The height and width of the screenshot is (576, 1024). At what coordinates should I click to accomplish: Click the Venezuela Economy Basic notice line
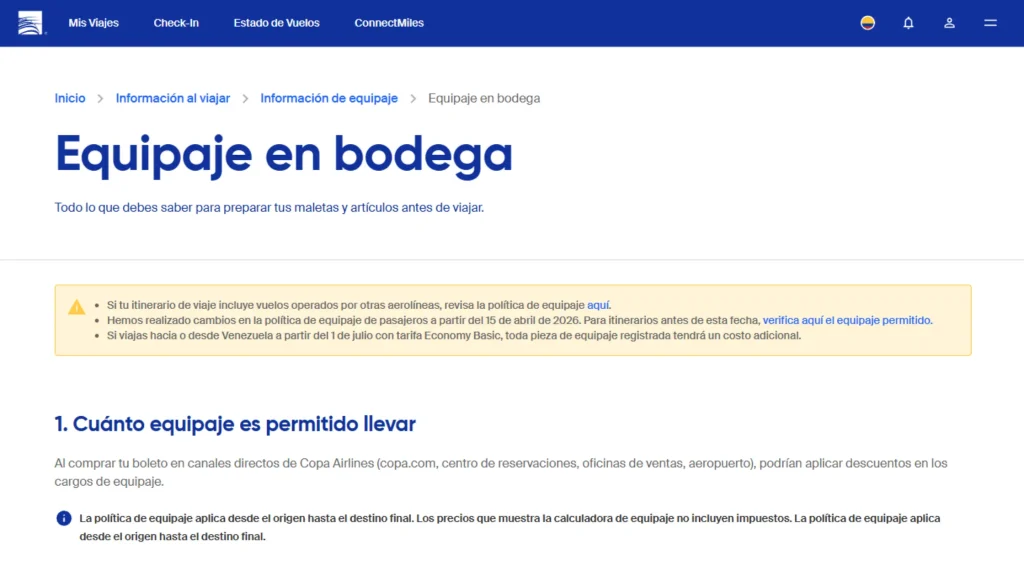point(454,336)
